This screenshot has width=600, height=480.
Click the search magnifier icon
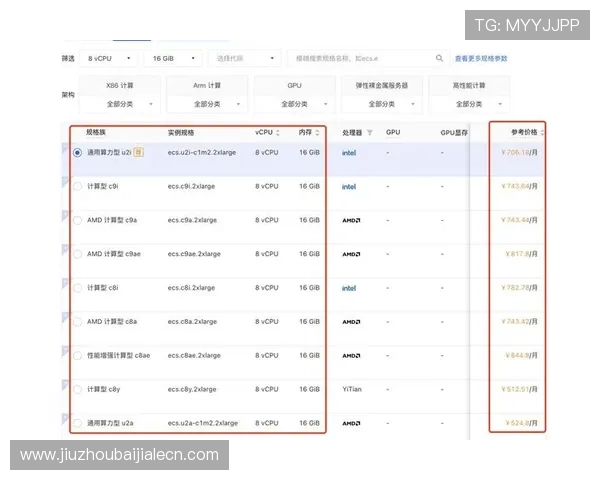point(439,58)
